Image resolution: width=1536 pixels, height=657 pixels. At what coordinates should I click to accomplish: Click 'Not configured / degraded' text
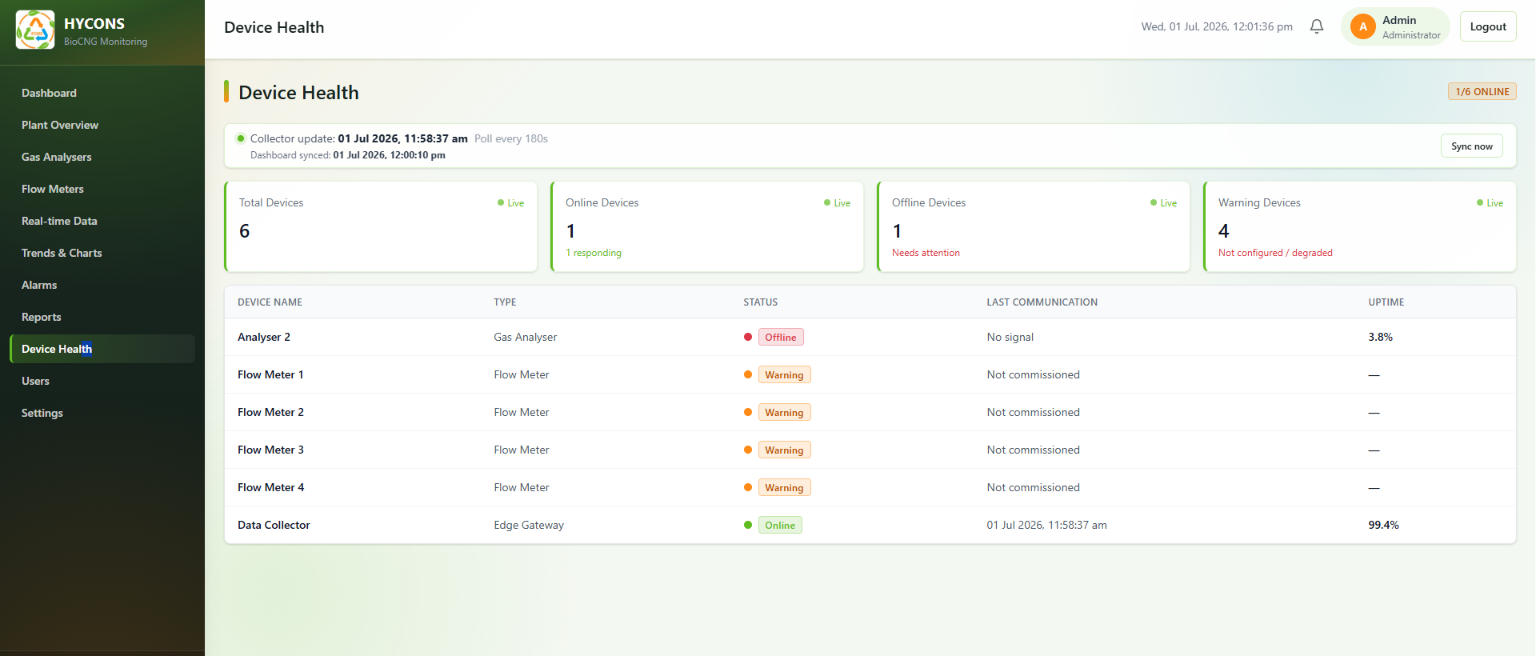(x=1275, y=253)
